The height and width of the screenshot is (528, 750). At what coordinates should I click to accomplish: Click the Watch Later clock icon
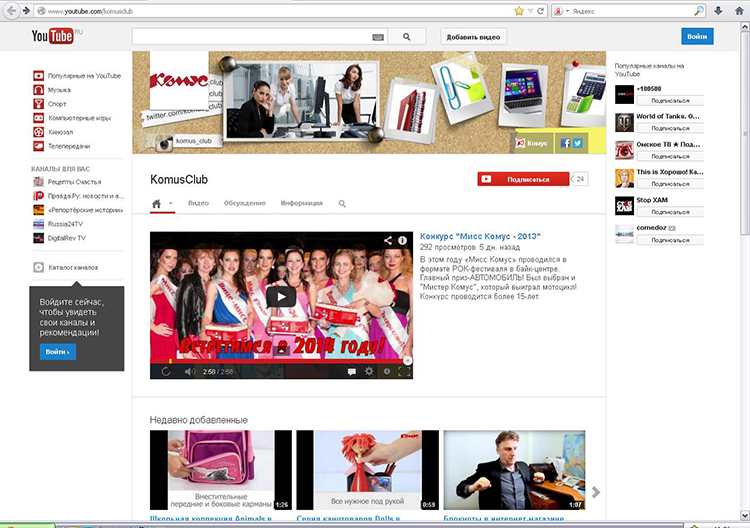tap(386, 372)
